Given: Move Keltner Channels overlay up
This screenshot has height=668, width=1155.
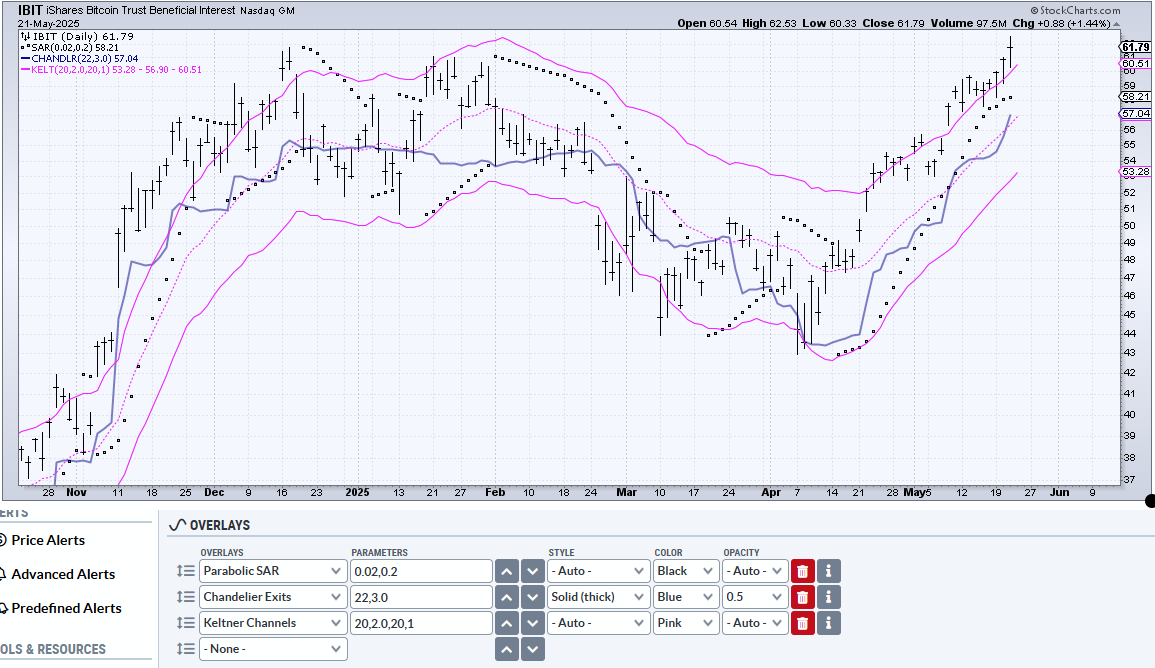Looking at the screenshot, I should (x=507, y=623).
